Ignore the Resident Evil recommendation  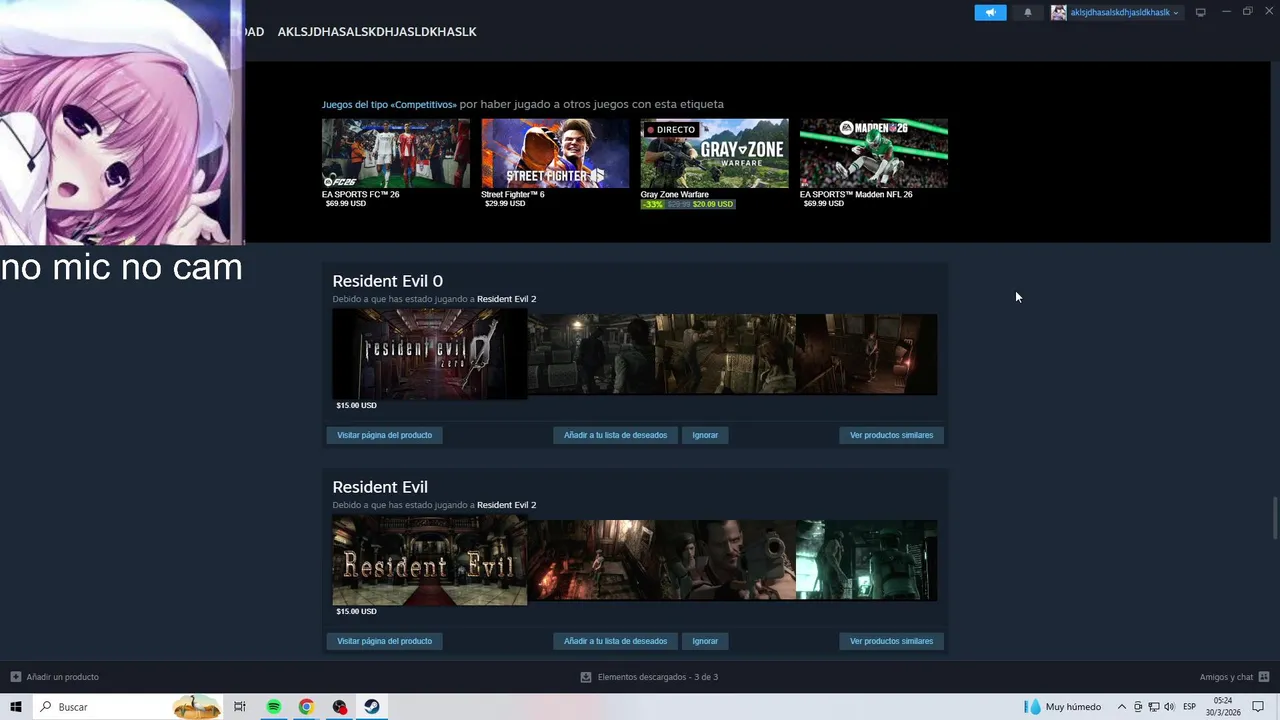[x=705, y=641]
